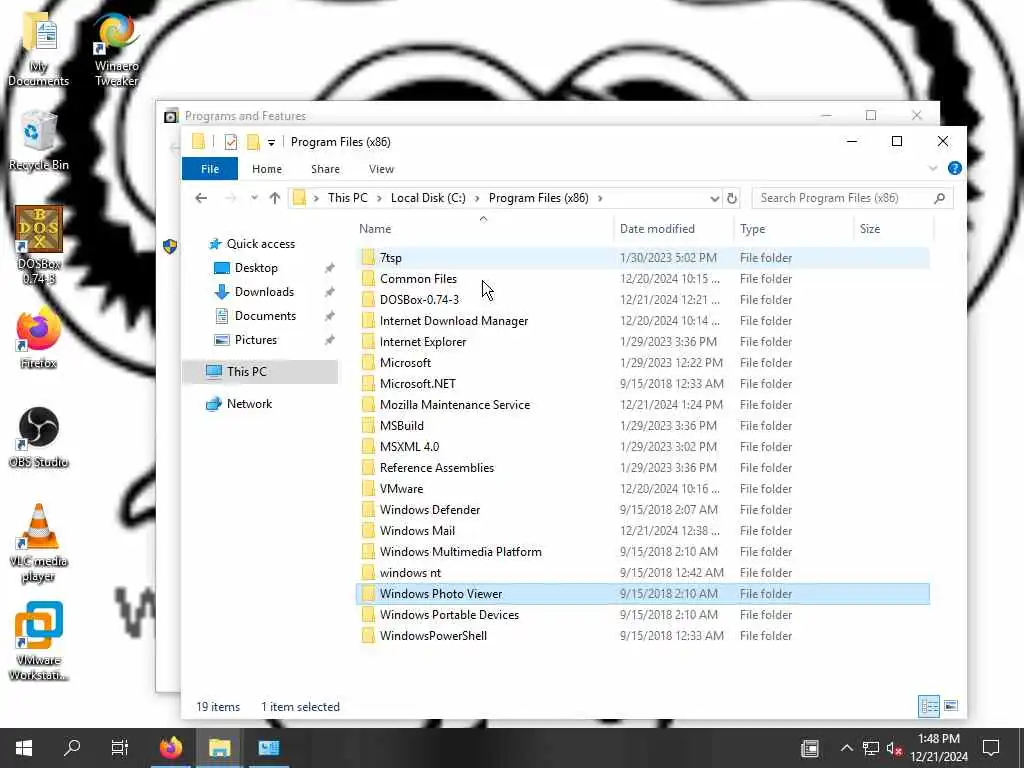1024x768 pixels.
Task: Click the Windows Start button
Action: (x=24, y=748)
